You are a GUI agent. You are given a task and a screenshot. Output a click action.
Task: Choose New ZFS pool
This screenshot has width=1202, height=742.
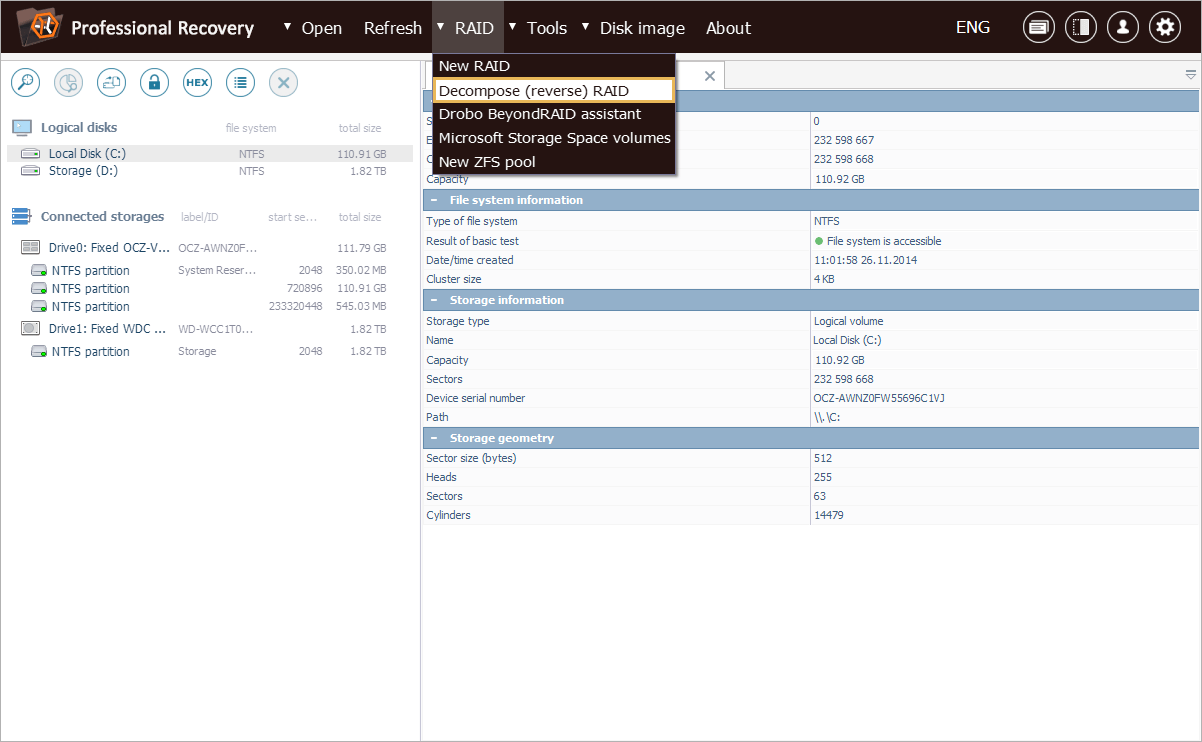click(555, 162)
